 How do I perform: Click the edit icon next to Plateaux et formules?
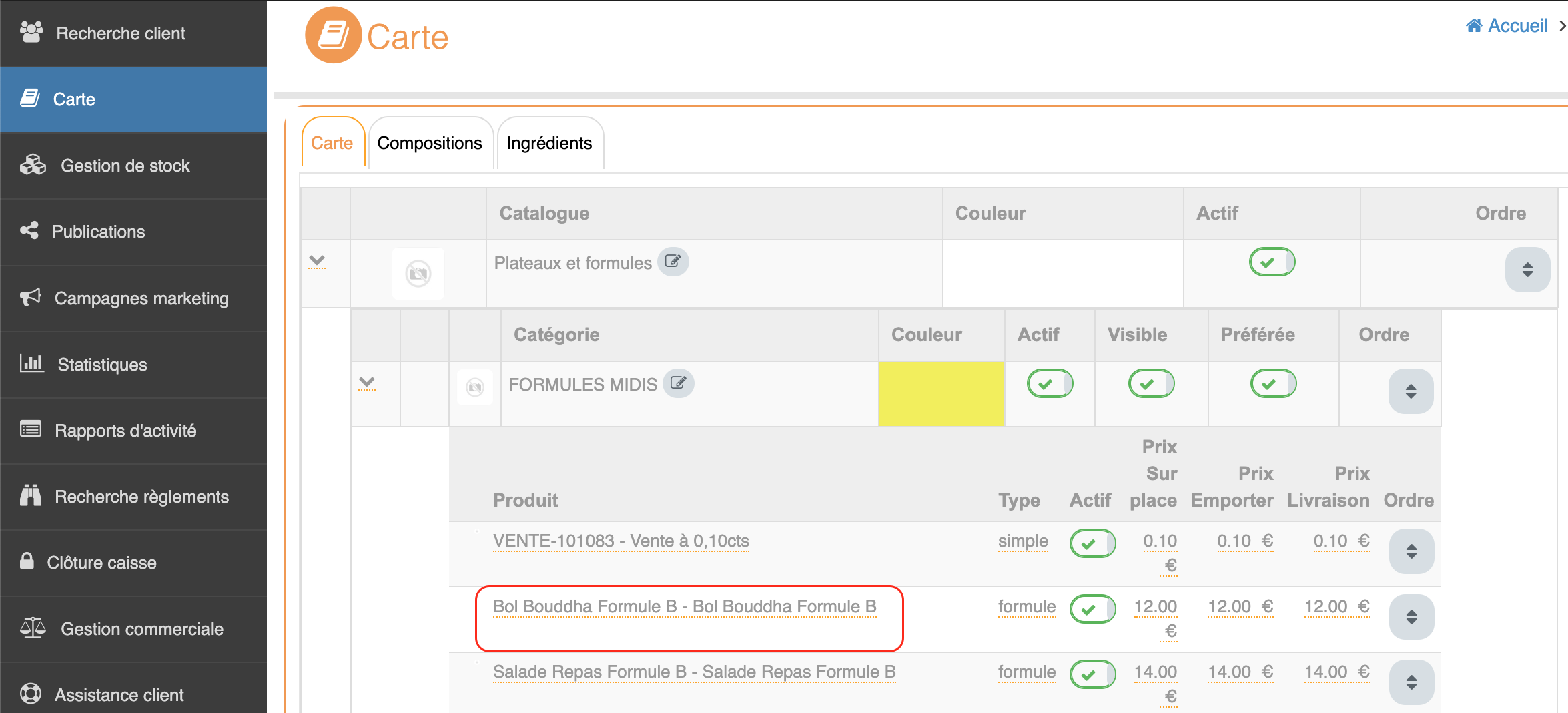click(x=673, y=262)
